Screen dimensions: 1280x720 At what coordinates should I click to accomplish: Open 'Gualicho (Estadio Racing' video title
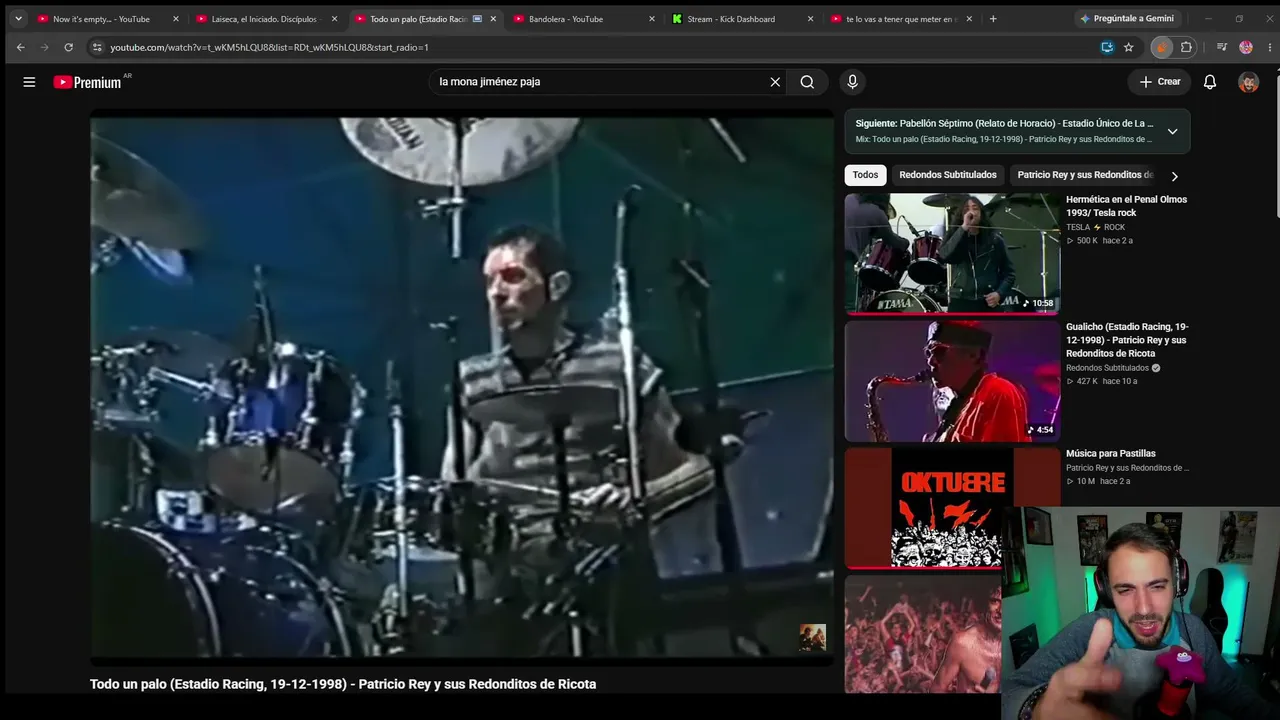point(1127,340)
